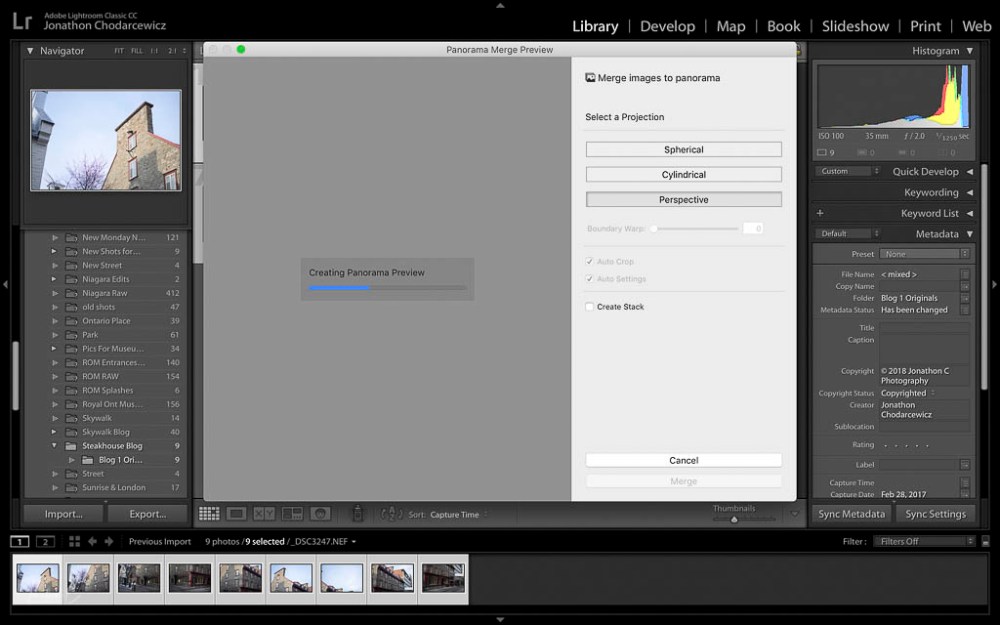The image size is (1000, 625).
Task: Open Survey view icon
Action: 292,514
